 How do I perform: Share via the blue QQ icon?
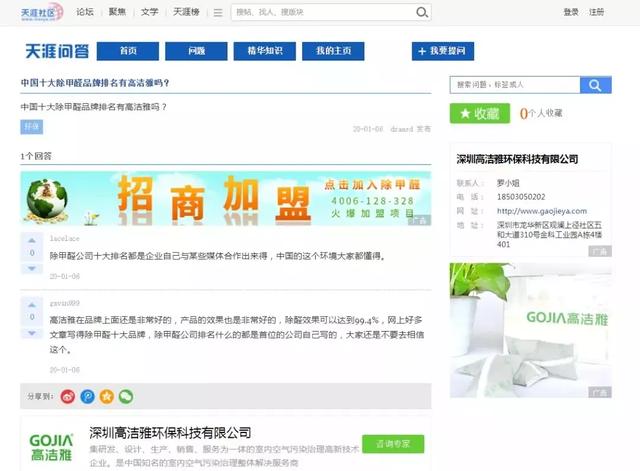[87, 396]
